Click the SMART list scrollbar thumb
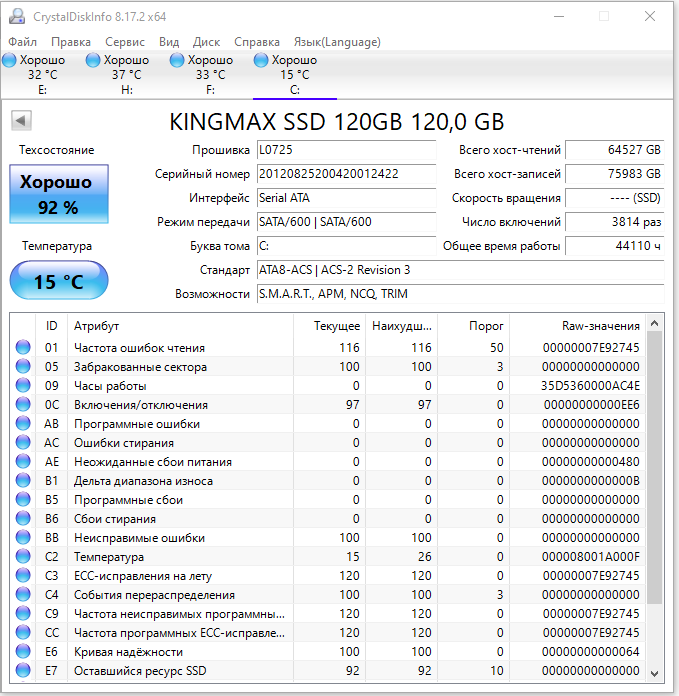This screenshot has height=696, width=679. coord(654,468)
